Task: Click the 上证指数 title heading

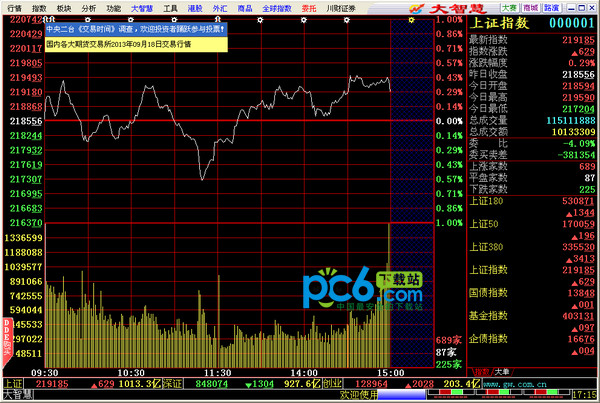Action: (499, 23)
